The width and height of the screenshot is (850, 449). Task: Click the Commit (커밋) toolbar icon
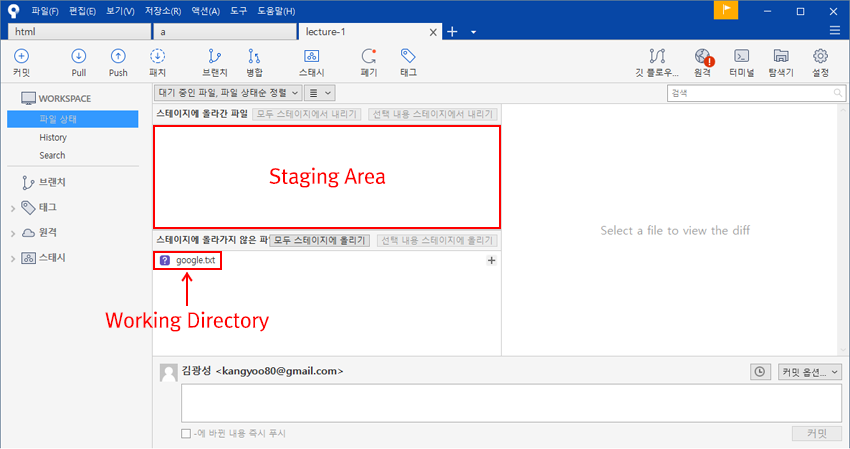click(x=21, y=56)
